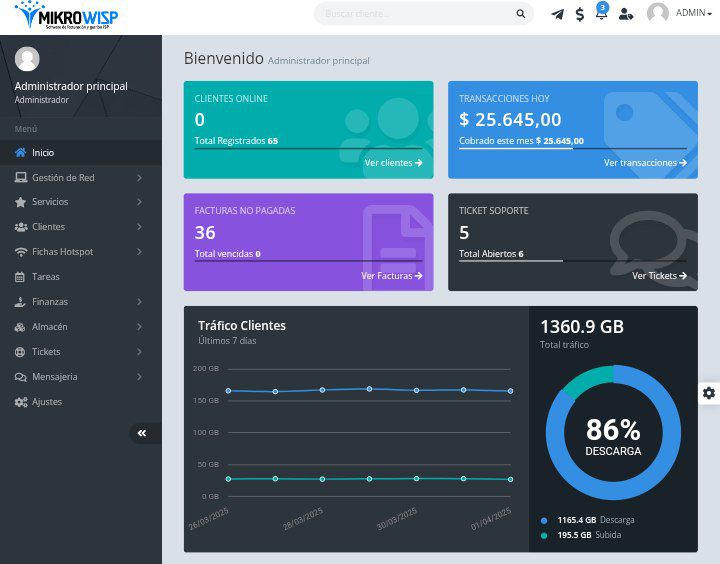
Task: Open the settings gear on right edge
Action: pyautogui.click(x=709, y=393)
